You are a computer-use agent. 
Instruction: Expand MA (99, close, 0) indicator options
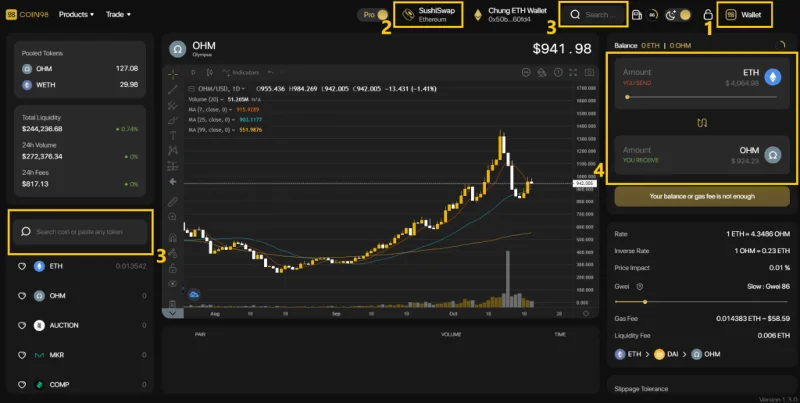[234, 130]
